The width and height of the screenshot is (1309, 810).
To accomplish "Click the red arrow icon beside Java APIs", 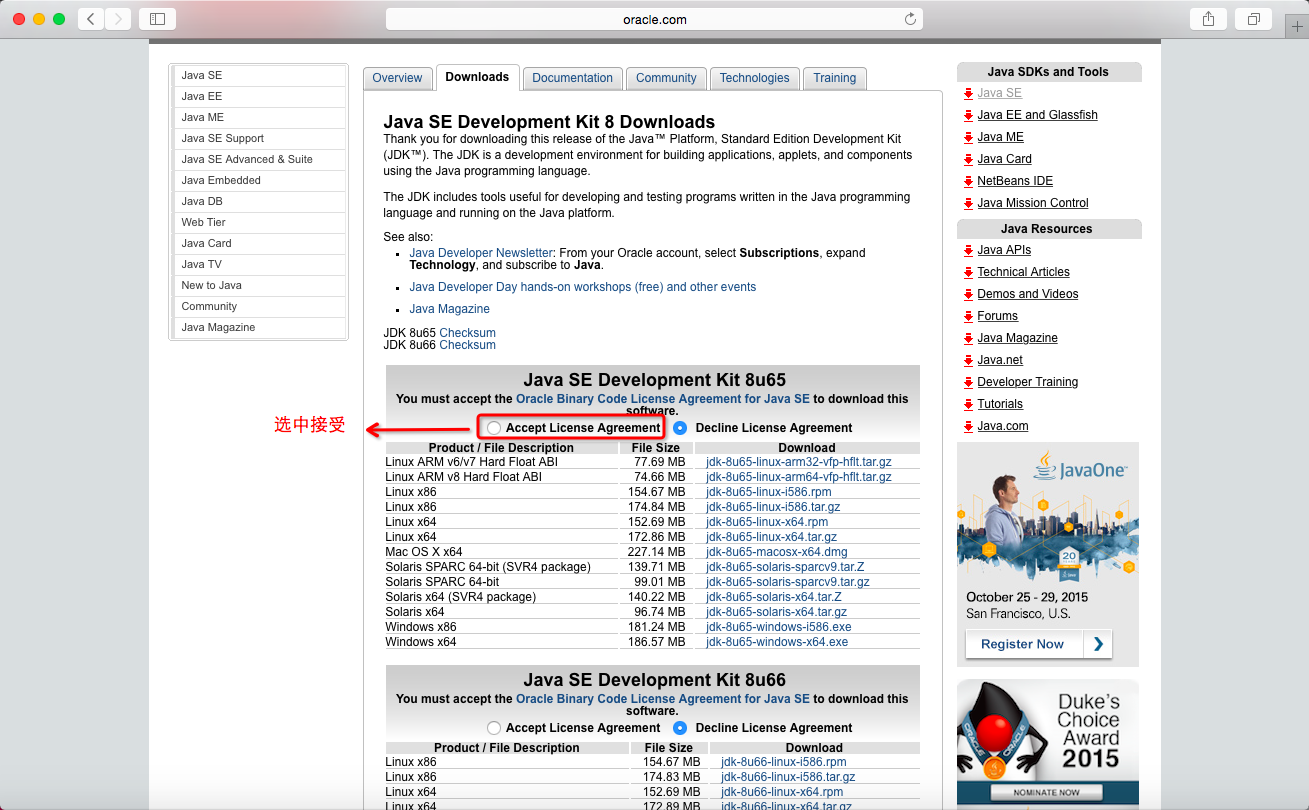I will (x=968, y=251).
